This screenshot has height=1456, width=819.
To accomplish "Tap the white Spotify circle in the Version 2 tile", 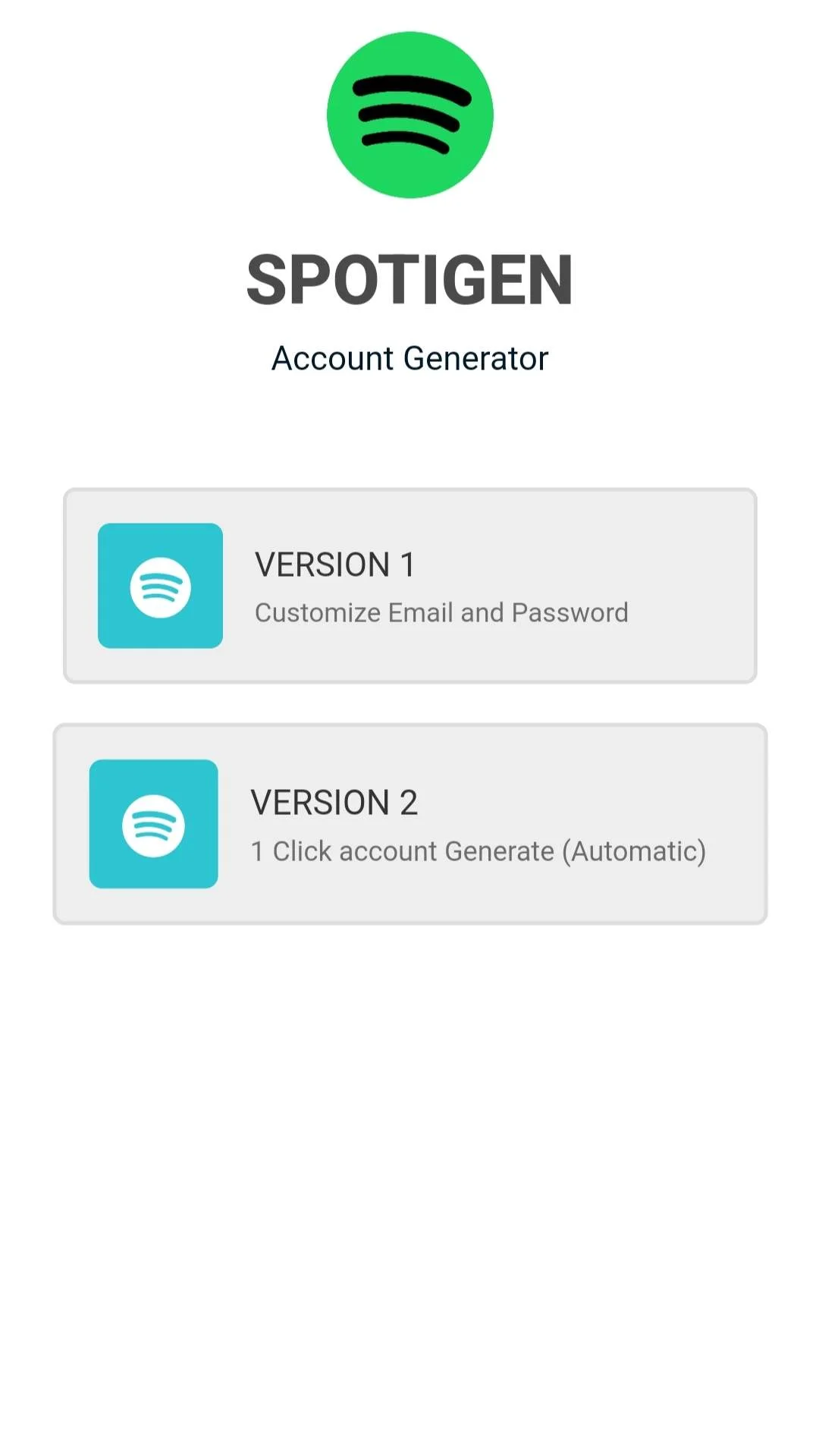I will coord(153,826).
